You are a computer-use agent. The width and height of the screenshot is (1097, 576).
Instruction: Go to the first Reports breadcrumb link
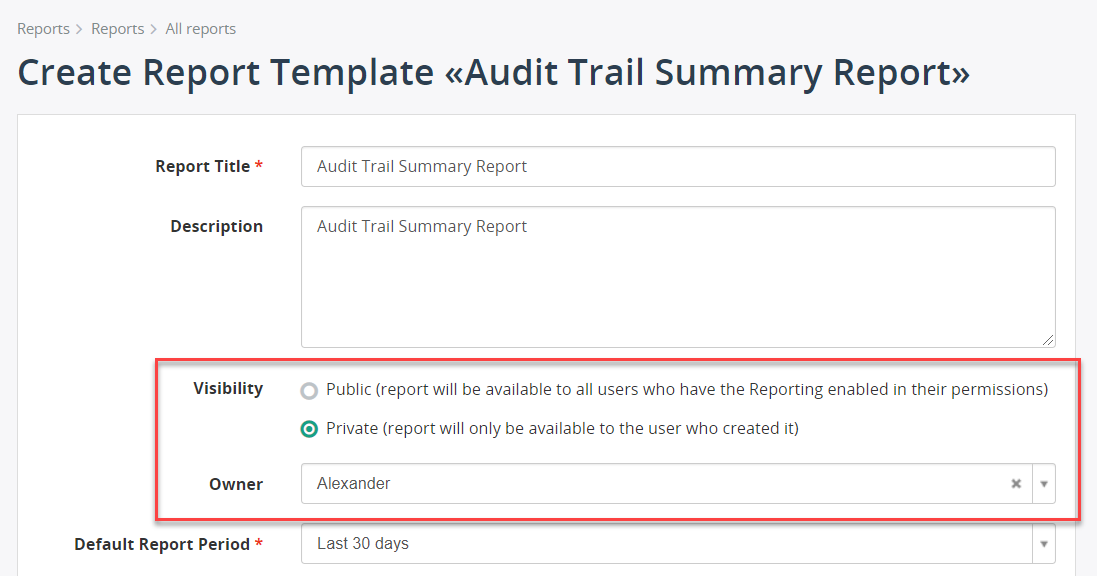(43, 29)
